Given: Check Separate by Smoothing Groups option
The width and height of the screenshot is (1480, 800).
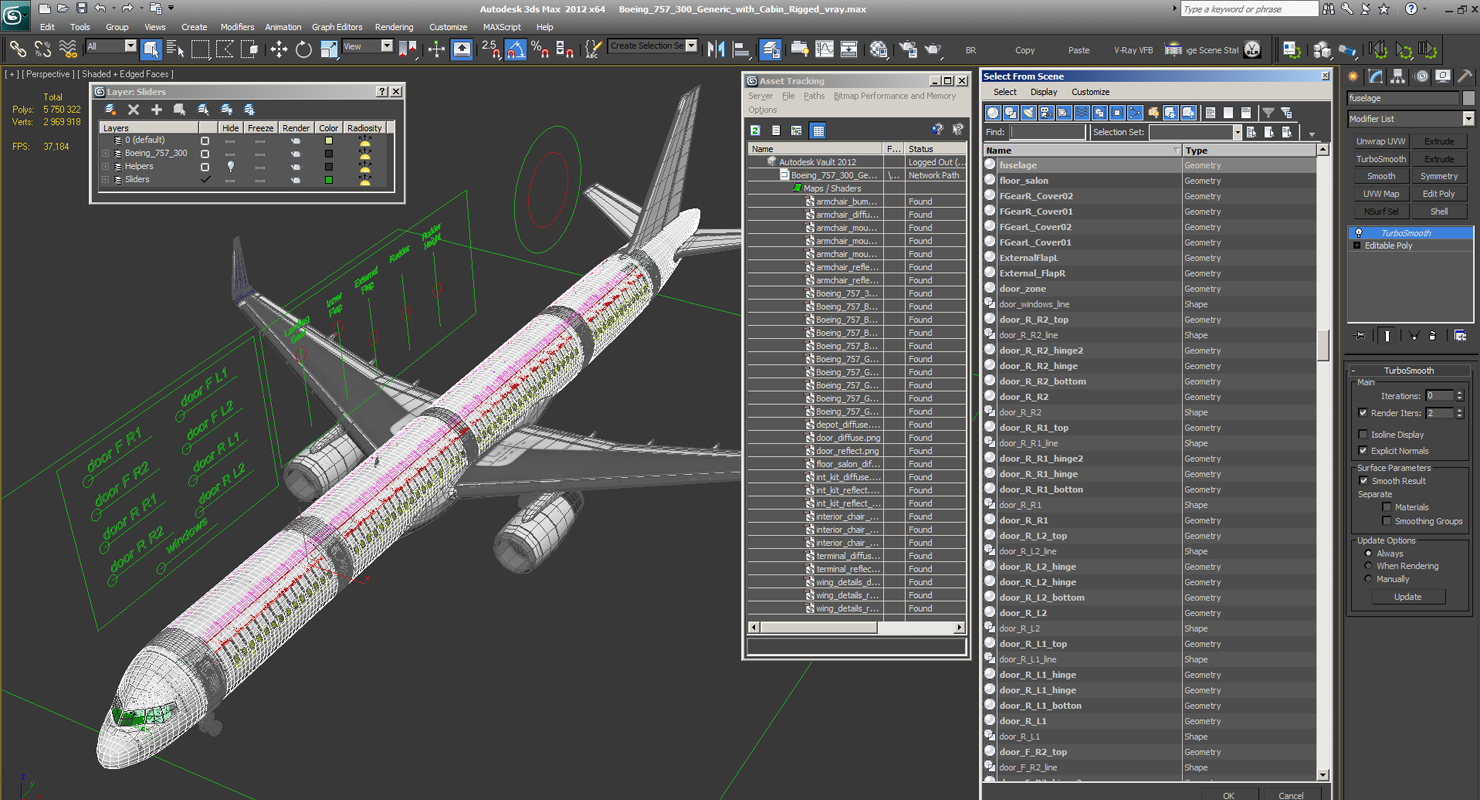Looking at the screenshot, I should click(x=1386, y=521).
